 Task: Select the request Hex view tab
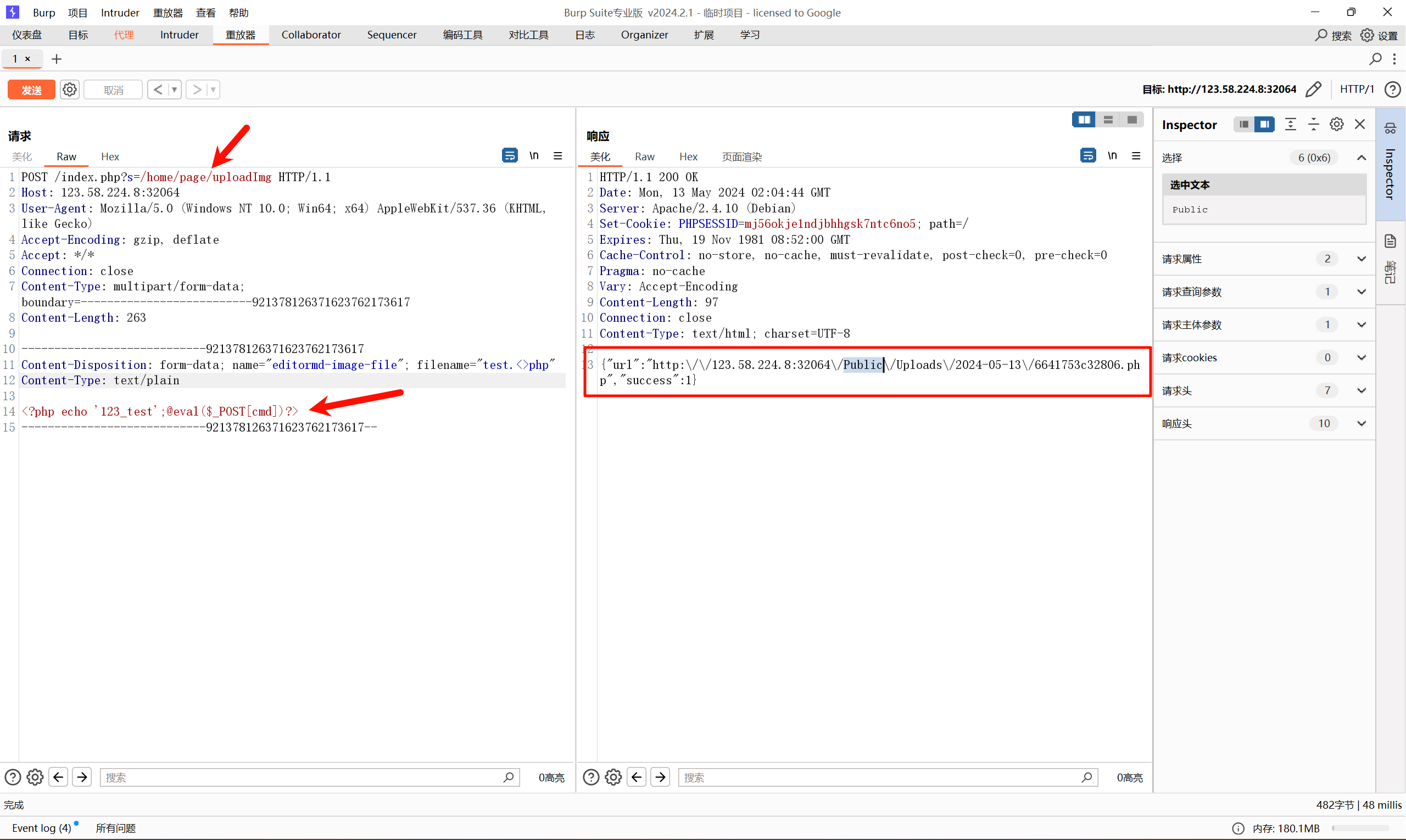(110, 157)
